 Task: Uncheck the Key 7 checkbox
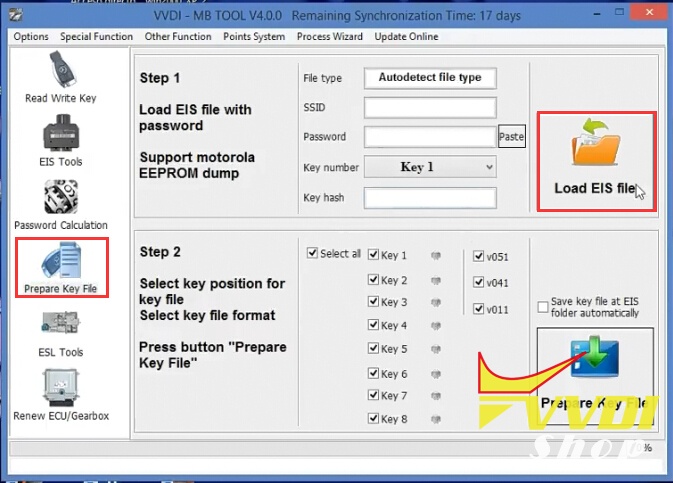pos(373,395)
